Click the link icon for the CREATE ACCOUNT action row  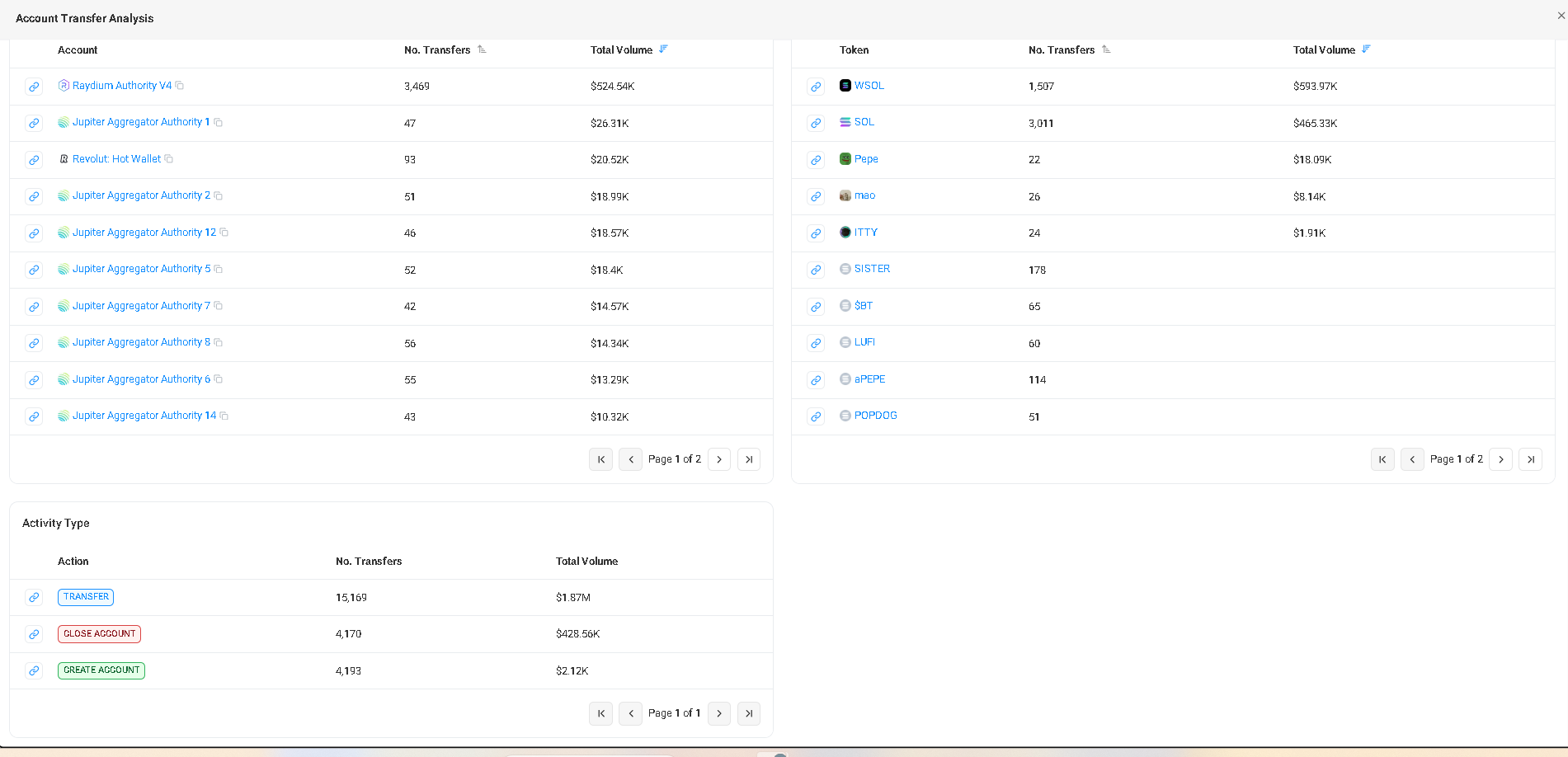coord(34,670)
